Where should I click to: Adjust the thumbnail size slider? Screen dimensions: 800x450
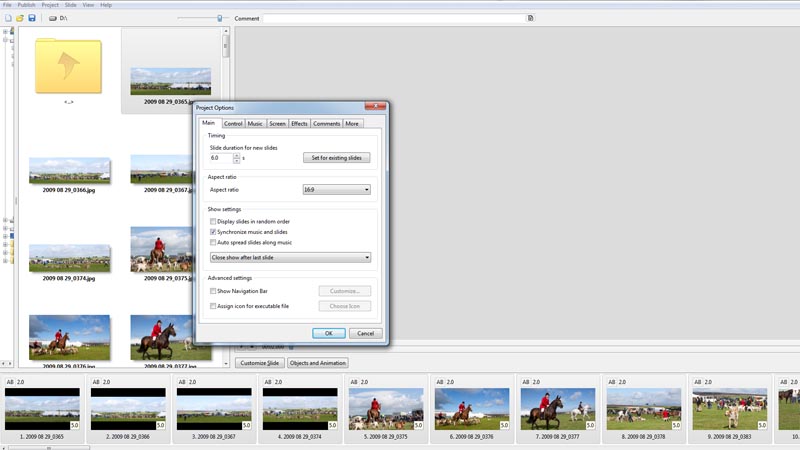point(220,18)
